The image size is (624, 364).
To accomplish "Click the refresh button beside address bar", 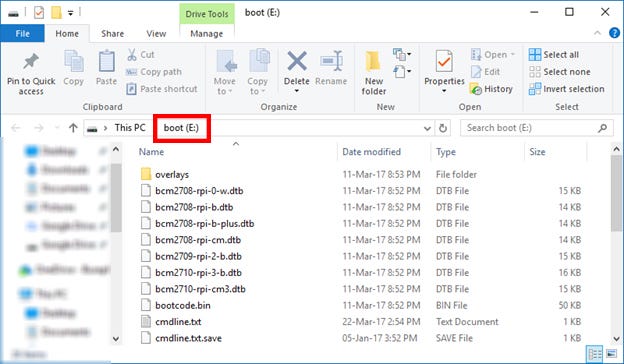I will [443, 128].
